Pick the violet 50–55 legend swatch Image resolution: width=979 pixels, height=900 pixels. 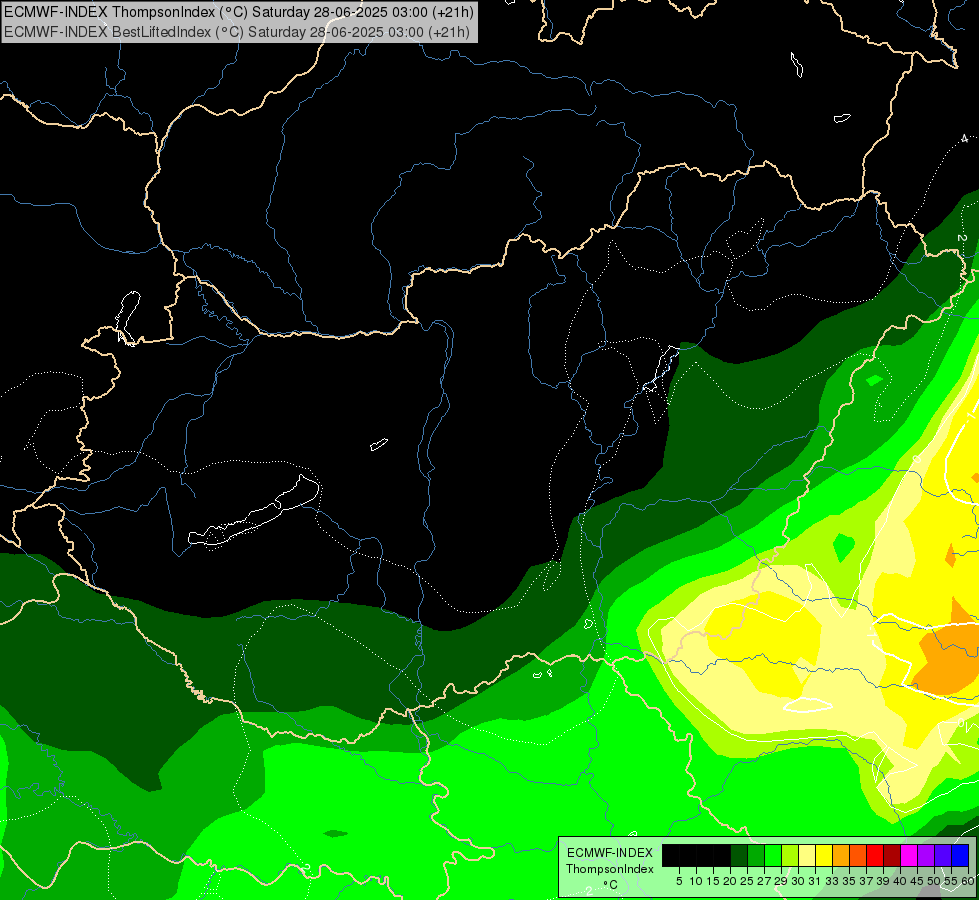(x=943, y=855)
